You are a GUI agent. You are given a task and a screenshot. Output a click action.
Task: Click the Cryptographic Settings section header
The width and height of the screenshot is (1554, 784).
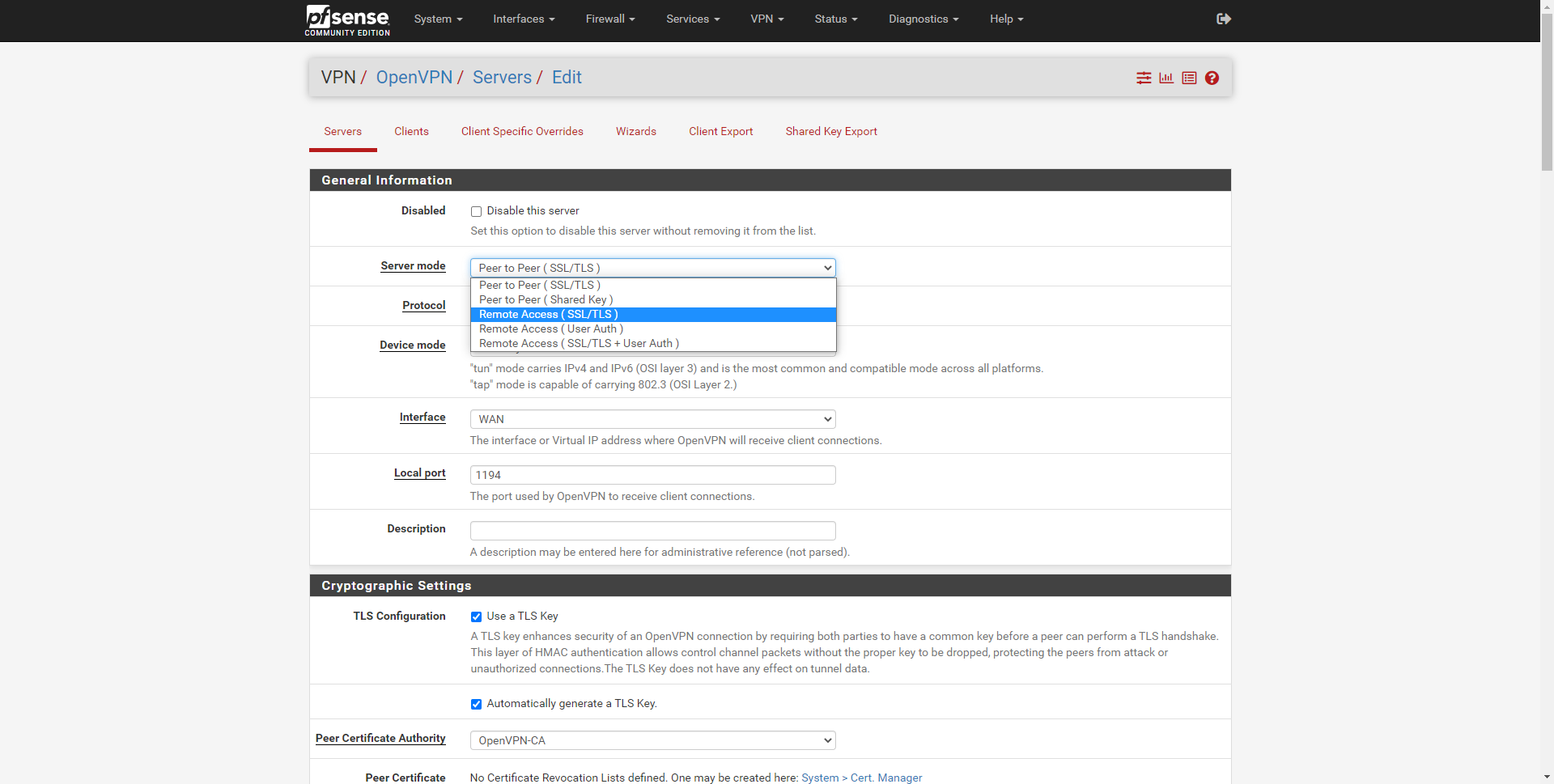770,586
